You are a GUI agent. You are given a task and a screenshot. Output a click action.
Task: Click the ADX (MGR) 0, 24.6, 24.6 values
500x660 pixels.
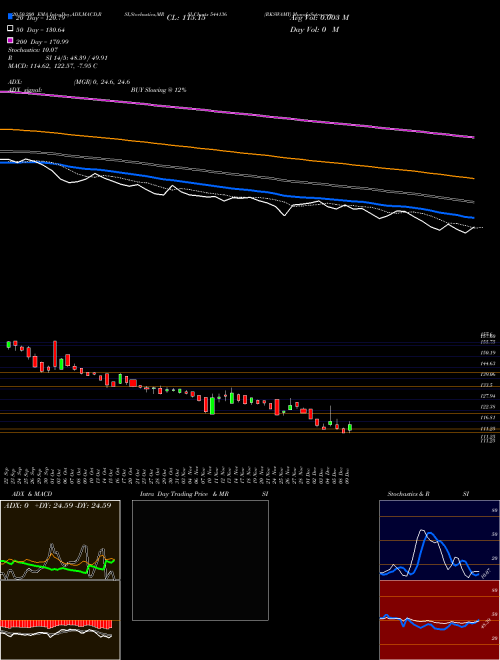[x=101, y=82]
